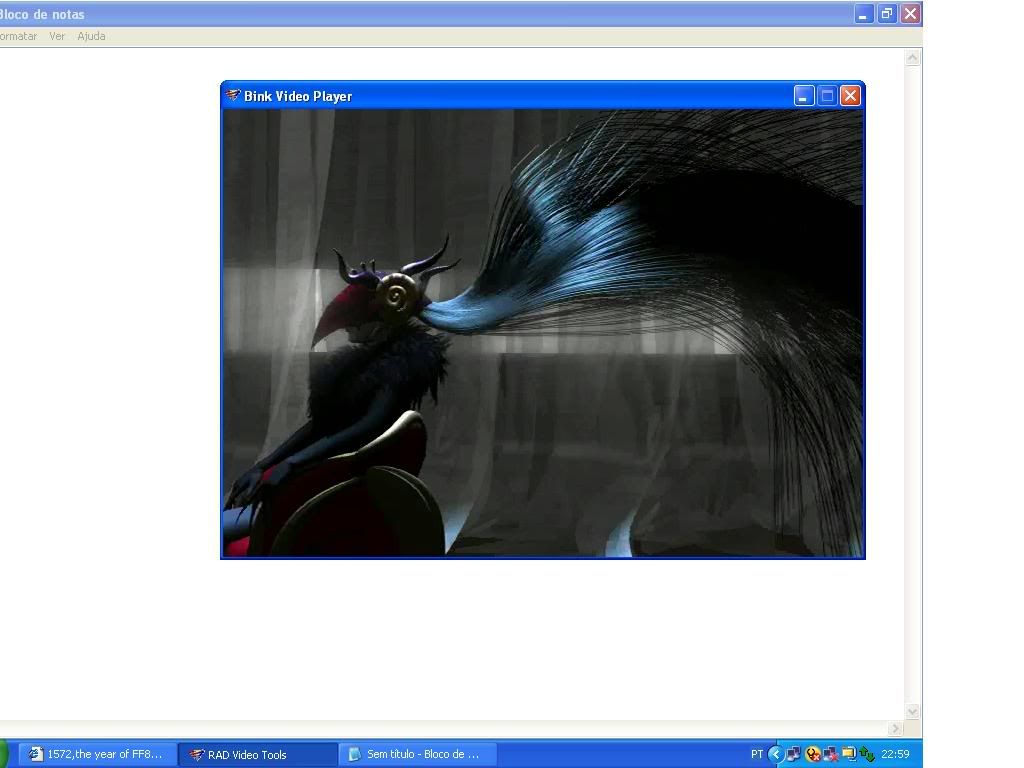Click the PT language indicator in the taskbar

(757, 754)
